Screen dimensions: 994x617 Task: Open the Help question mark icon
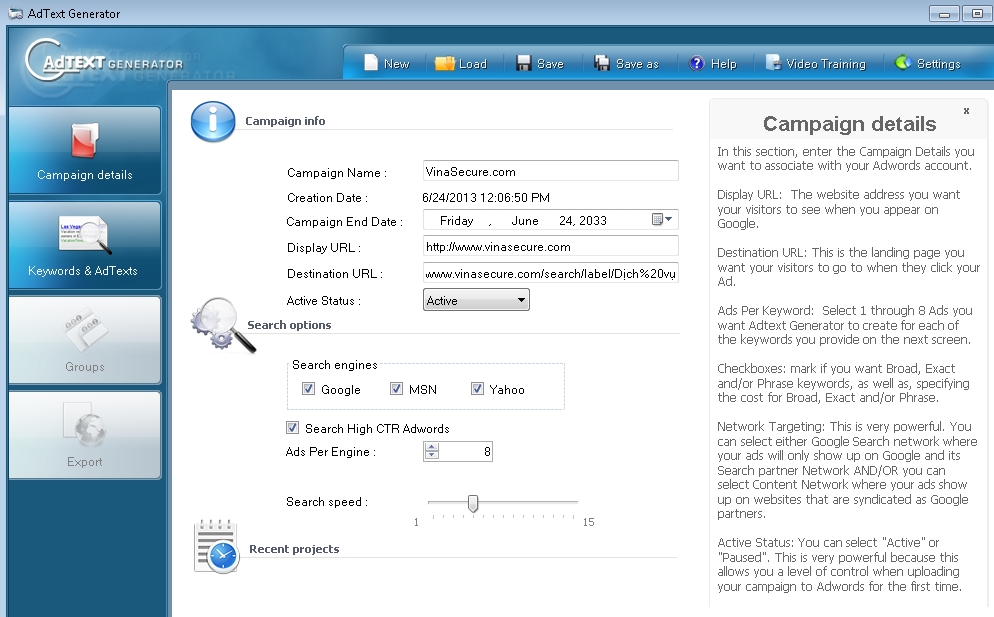697,63
